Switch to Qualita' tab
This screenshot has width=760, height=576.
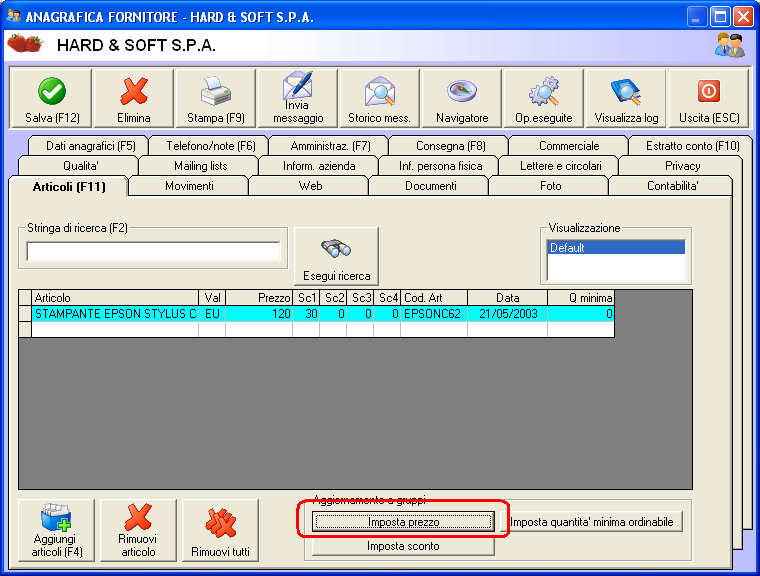[x=80, y=166]
